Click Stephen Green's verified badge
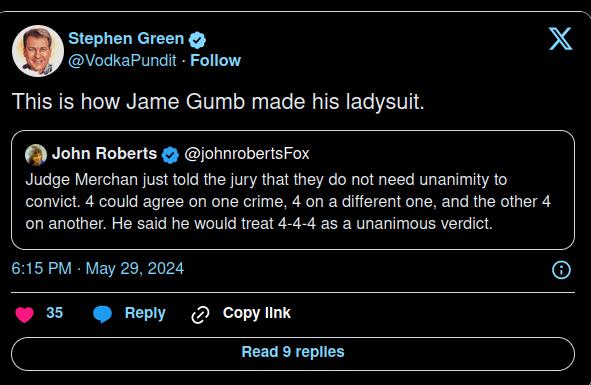 click(197, 40)
